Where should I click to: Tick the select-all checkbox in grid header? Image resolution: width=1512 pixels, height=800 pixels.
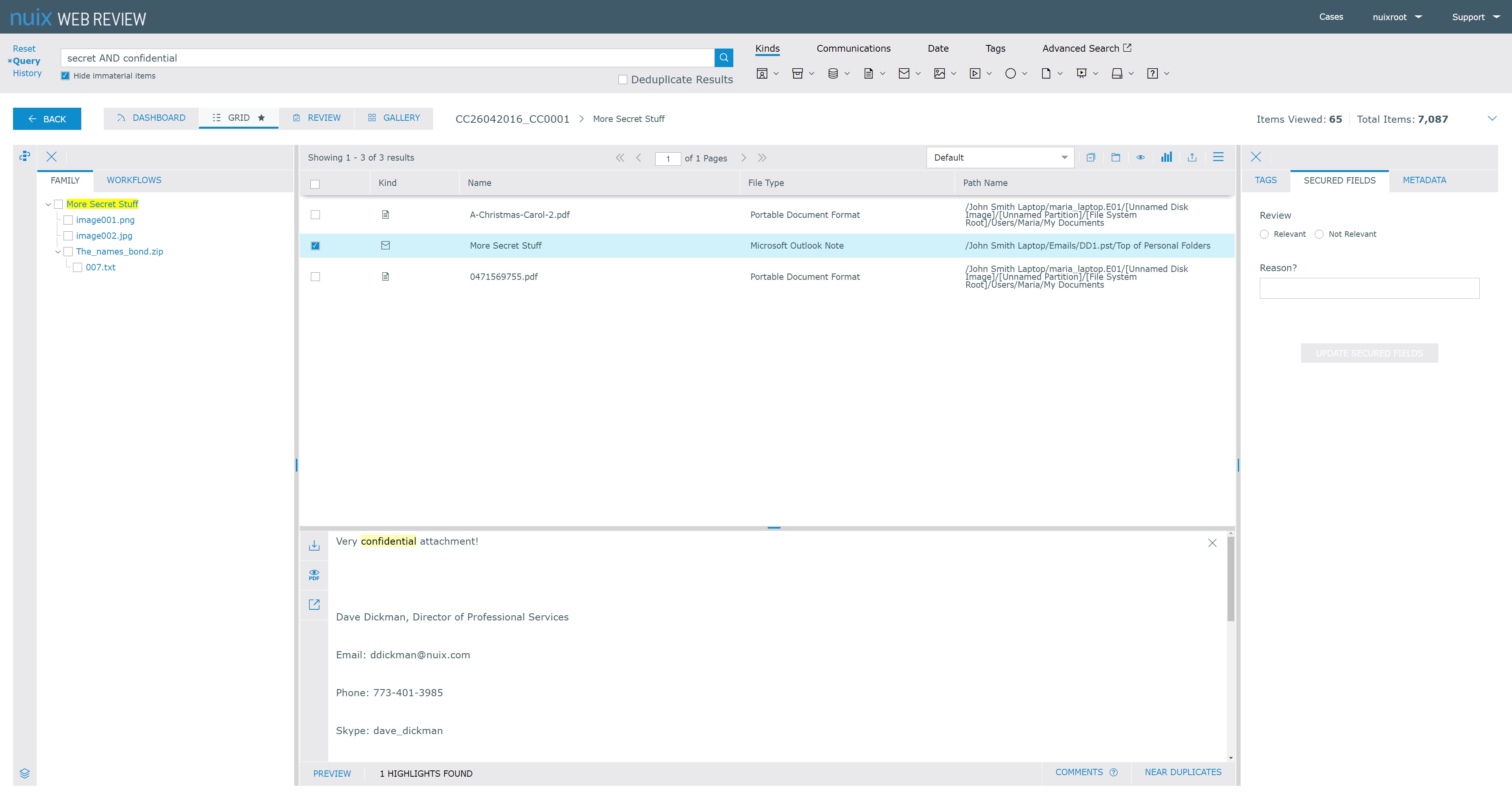[x=315, y=184]
